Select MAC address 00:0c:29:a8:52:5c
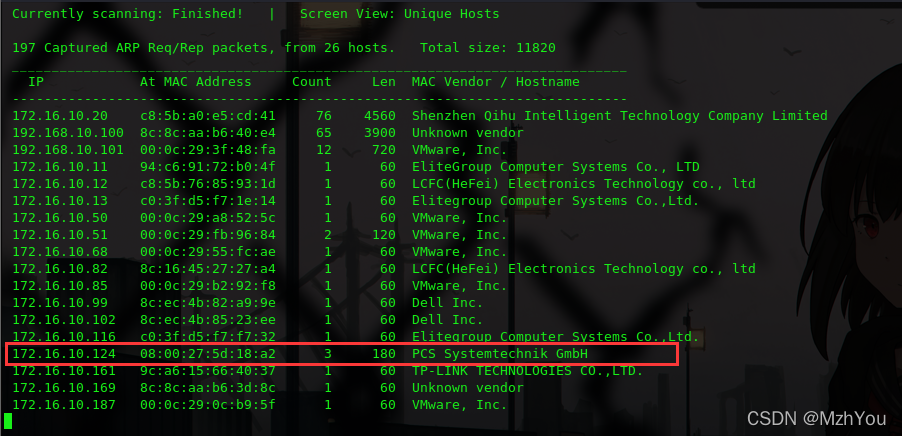Screen dimensions: 902x436 (x=208, y=218)
